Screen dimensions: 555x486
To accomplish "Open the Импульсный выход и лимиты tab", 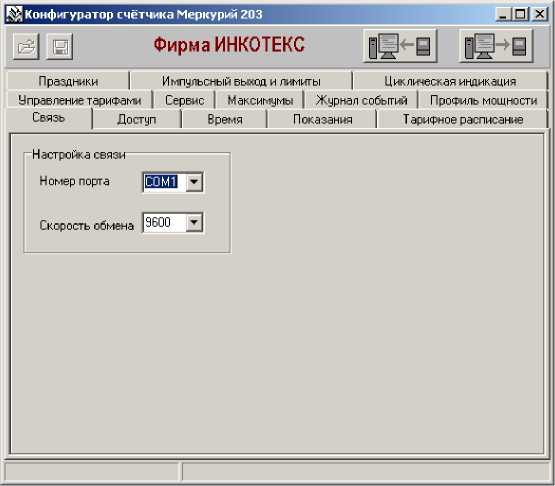I will (241, 81).
